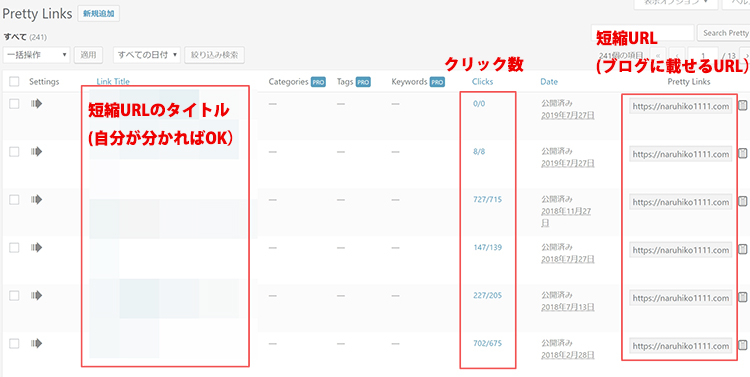The image size is (750, 377).
Task: Copy pretty link with clipboard icon, 702/675 row
Action: pos(742,345)
